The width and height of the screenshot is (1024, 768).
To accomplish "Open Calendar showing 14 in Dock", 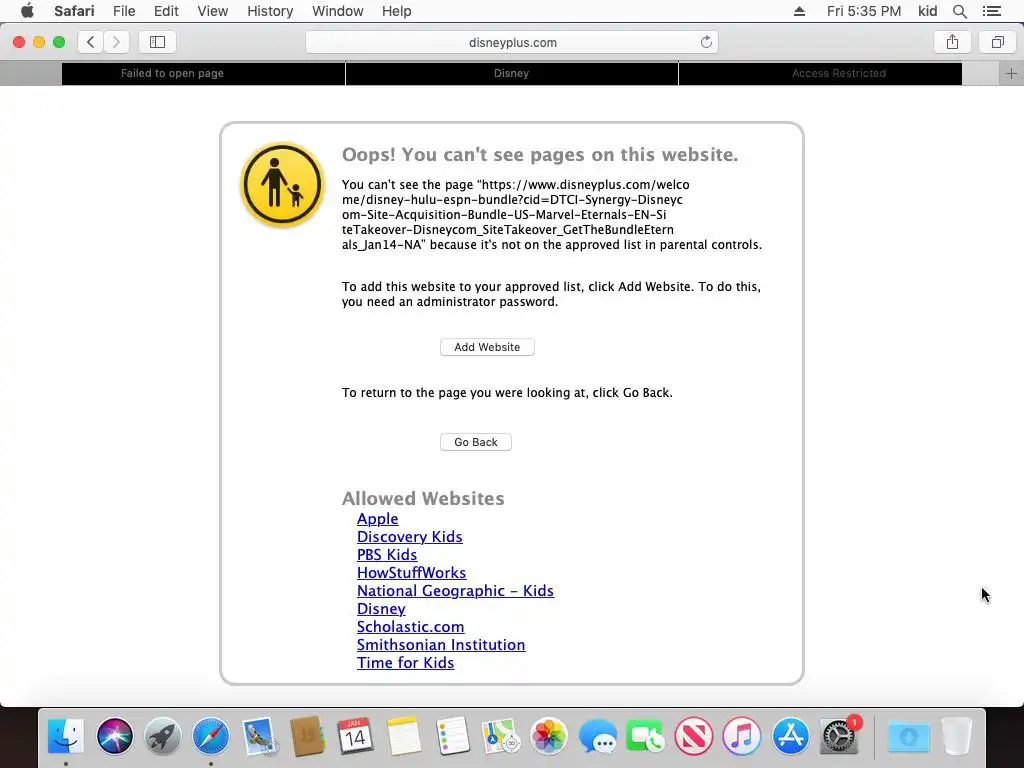I will pos(355,736).
